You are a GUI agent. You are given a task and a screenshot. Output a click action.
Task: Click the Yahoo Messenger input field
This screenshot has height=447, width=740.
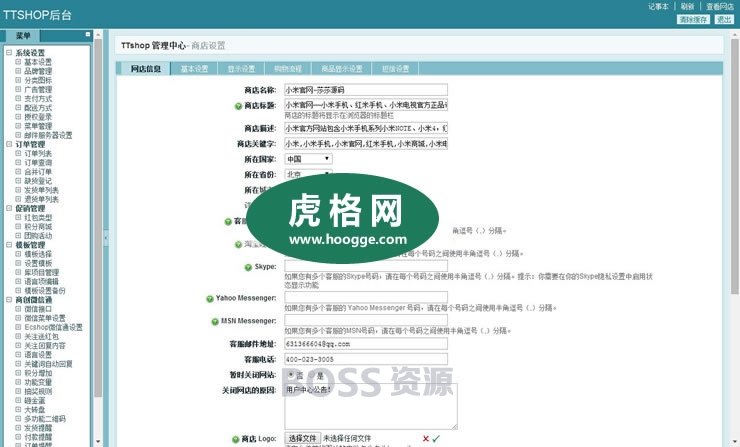(366, 297)
